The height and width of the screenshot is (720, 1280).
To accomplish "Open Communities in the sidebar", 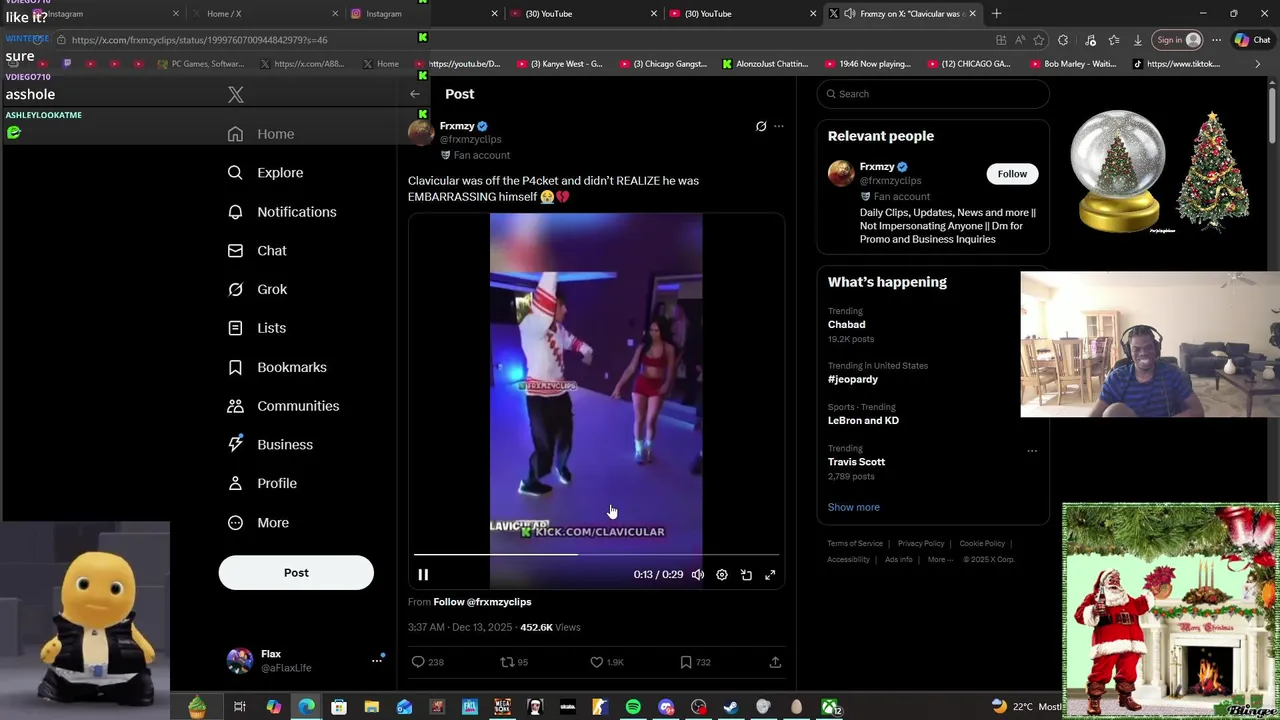I will pyautogui.click(x=284, y=406).
